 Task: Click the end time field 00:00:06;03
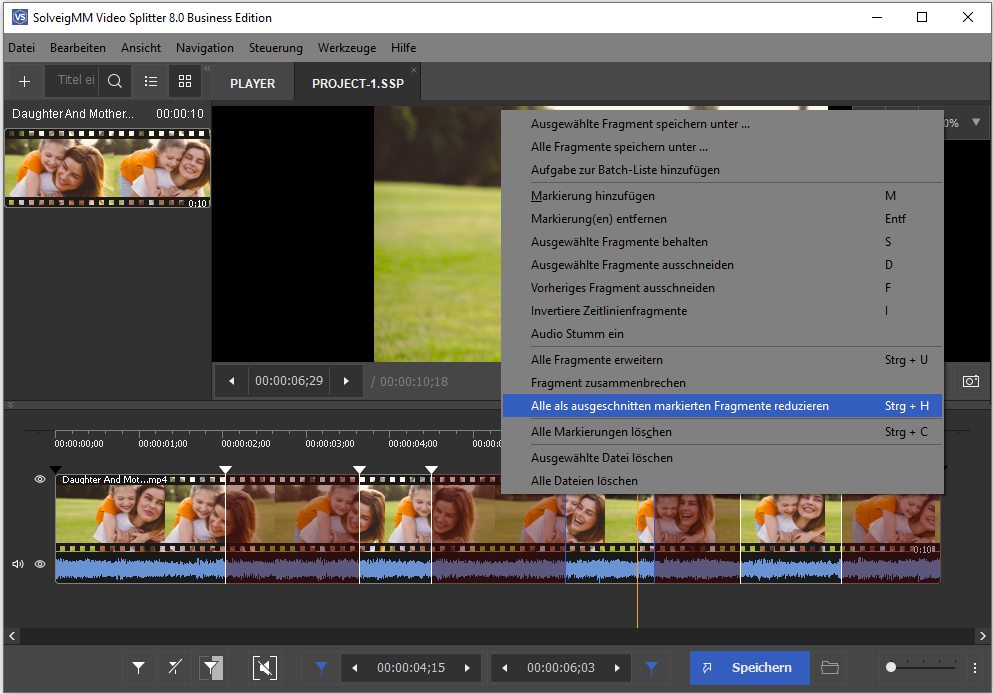[561, 668]
